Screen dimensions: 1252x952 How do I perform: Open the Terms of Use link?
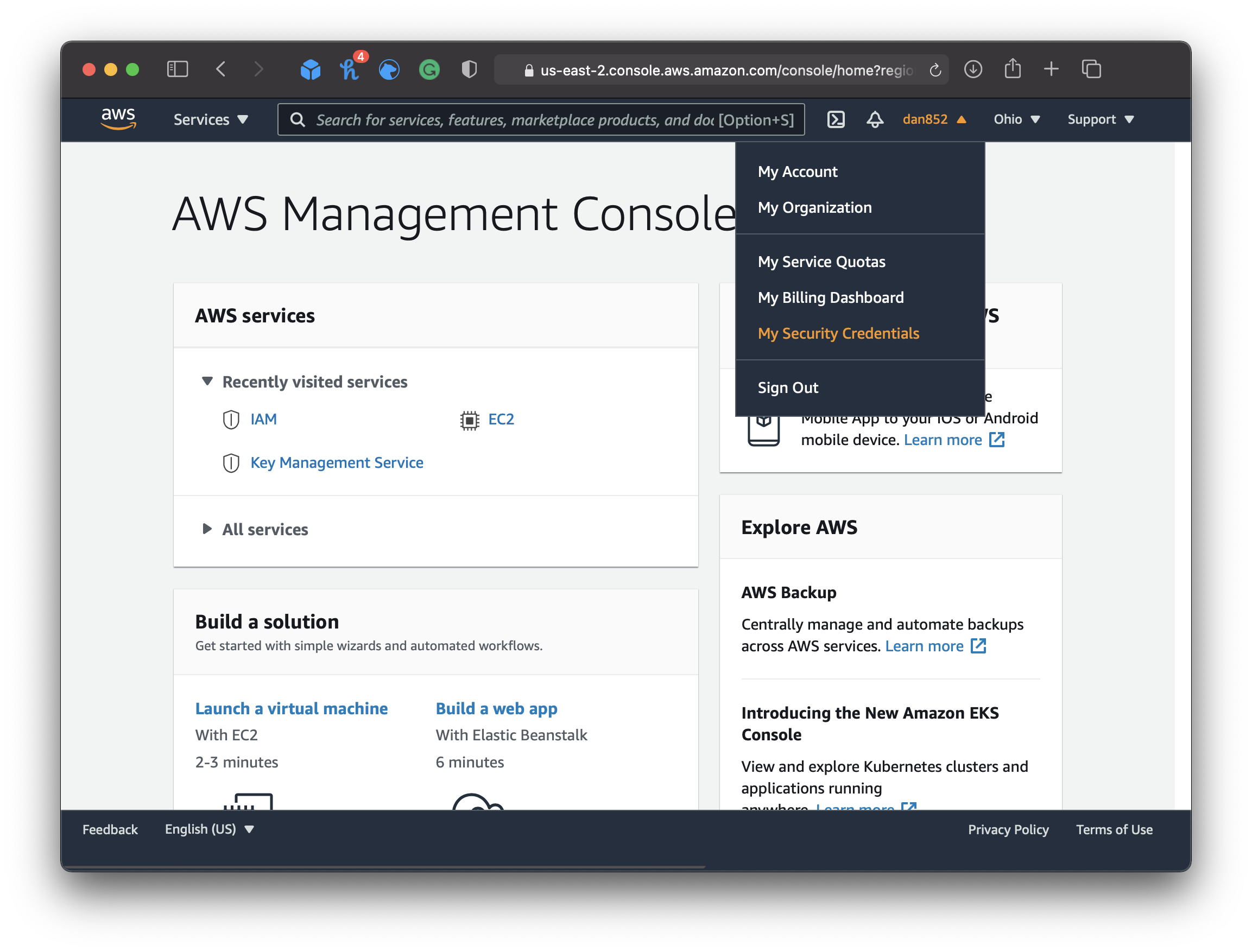click(1114, 829)
